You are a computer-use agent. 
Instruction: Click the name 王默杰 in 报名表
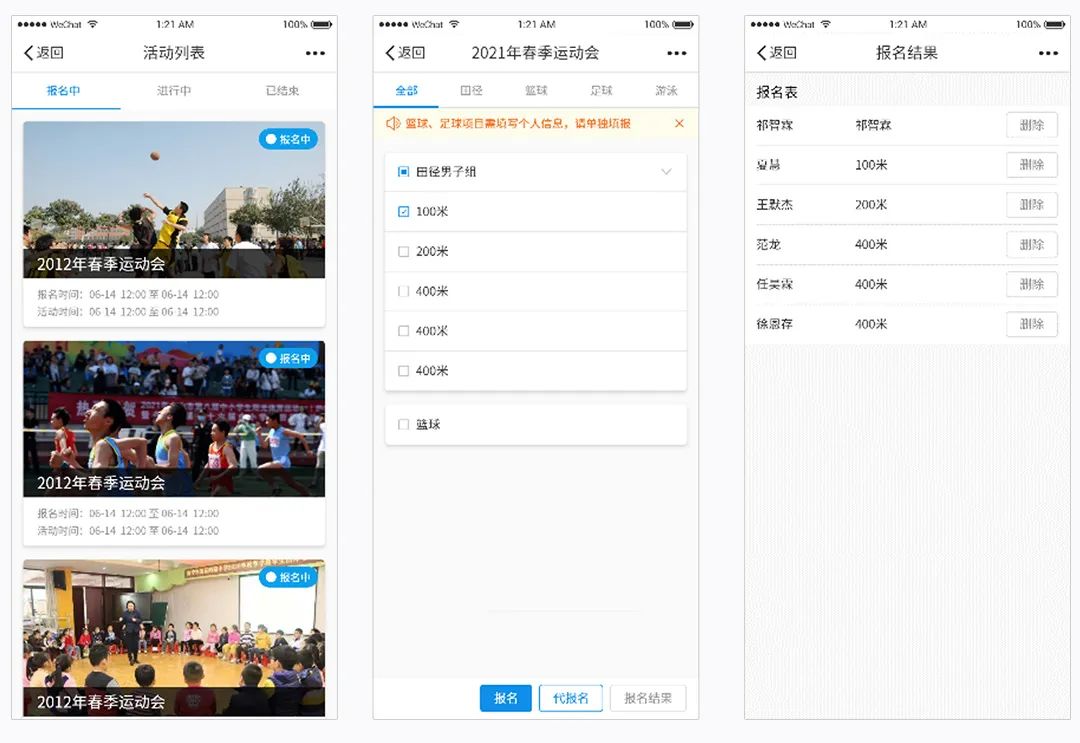coord(775,205)
